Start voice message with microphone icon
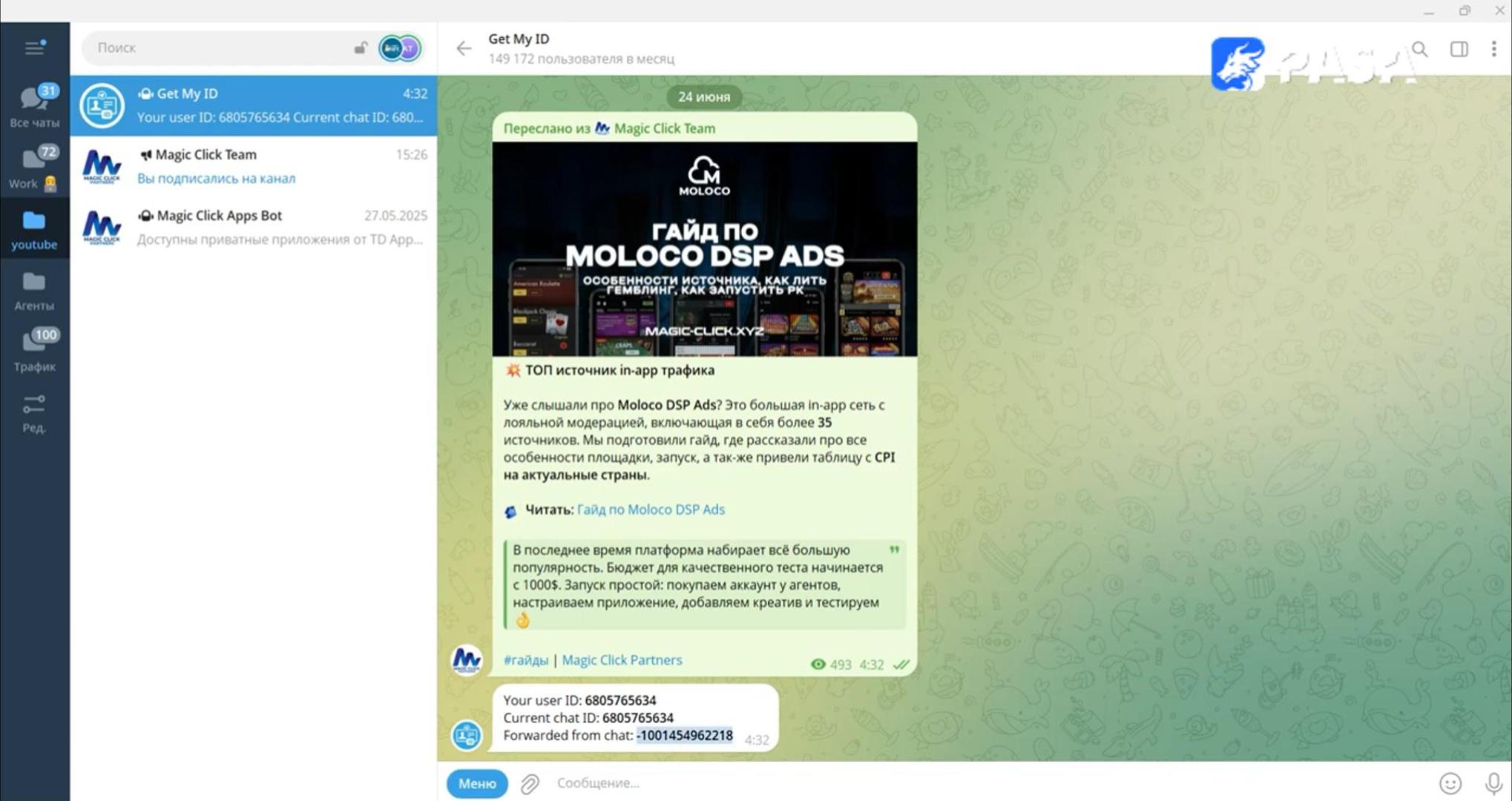Viewport: 1512px width, 801px height. (1493, 783)
